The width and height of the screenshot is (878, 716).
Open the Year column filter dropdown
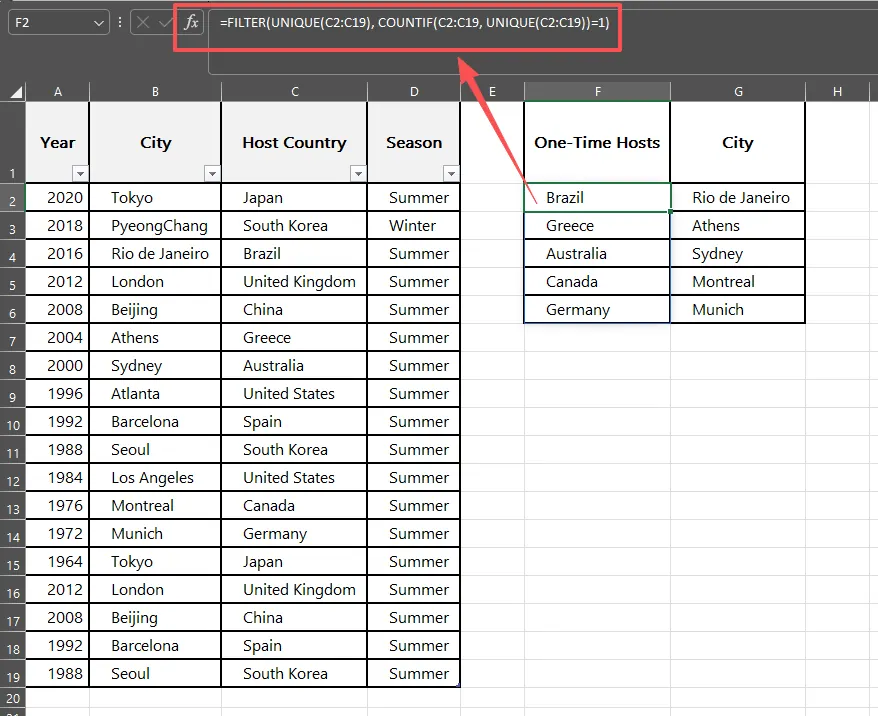[x=80, y=173]
